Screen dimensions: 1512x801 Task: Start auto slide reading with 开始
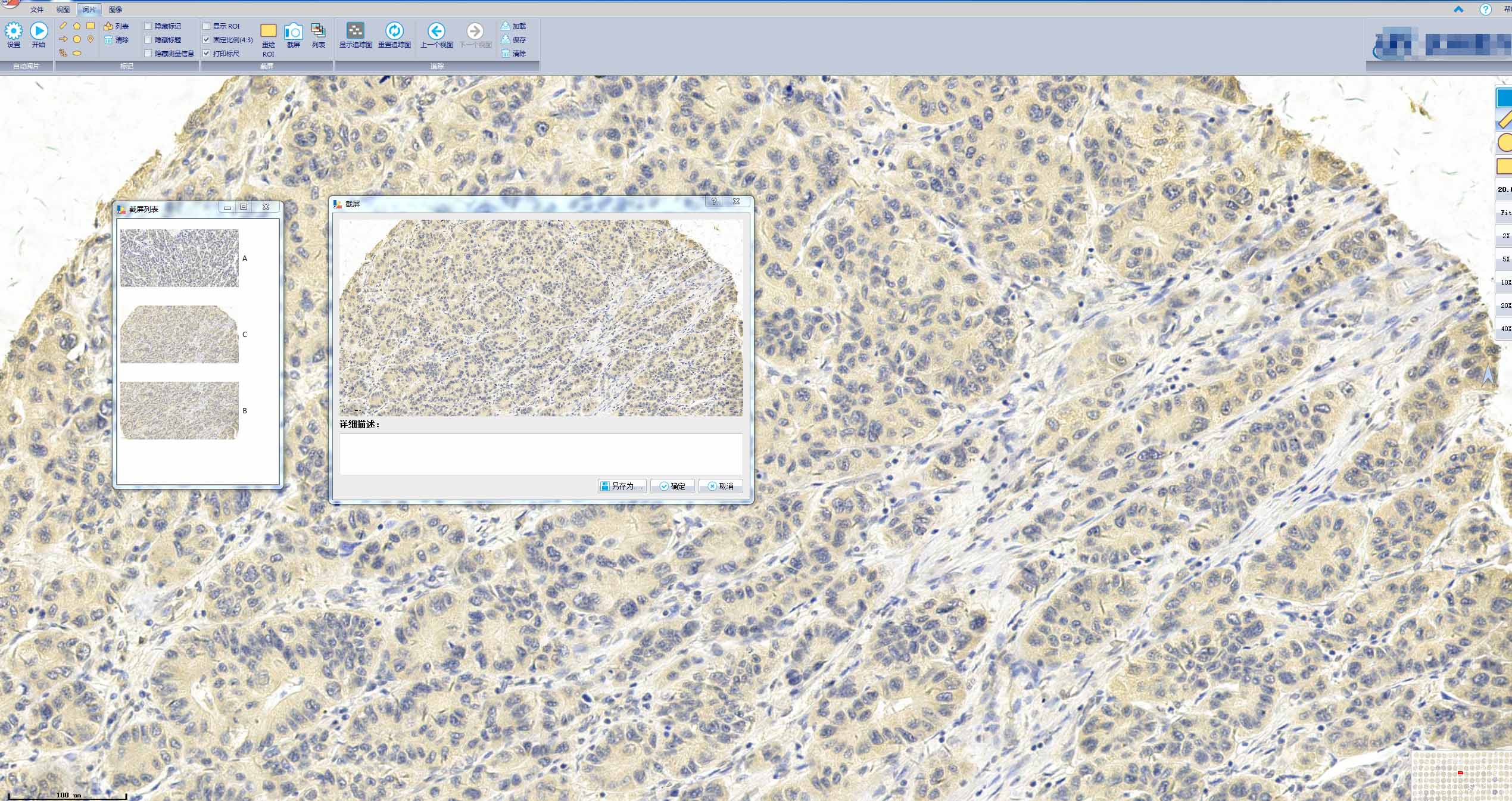point(39,35)
